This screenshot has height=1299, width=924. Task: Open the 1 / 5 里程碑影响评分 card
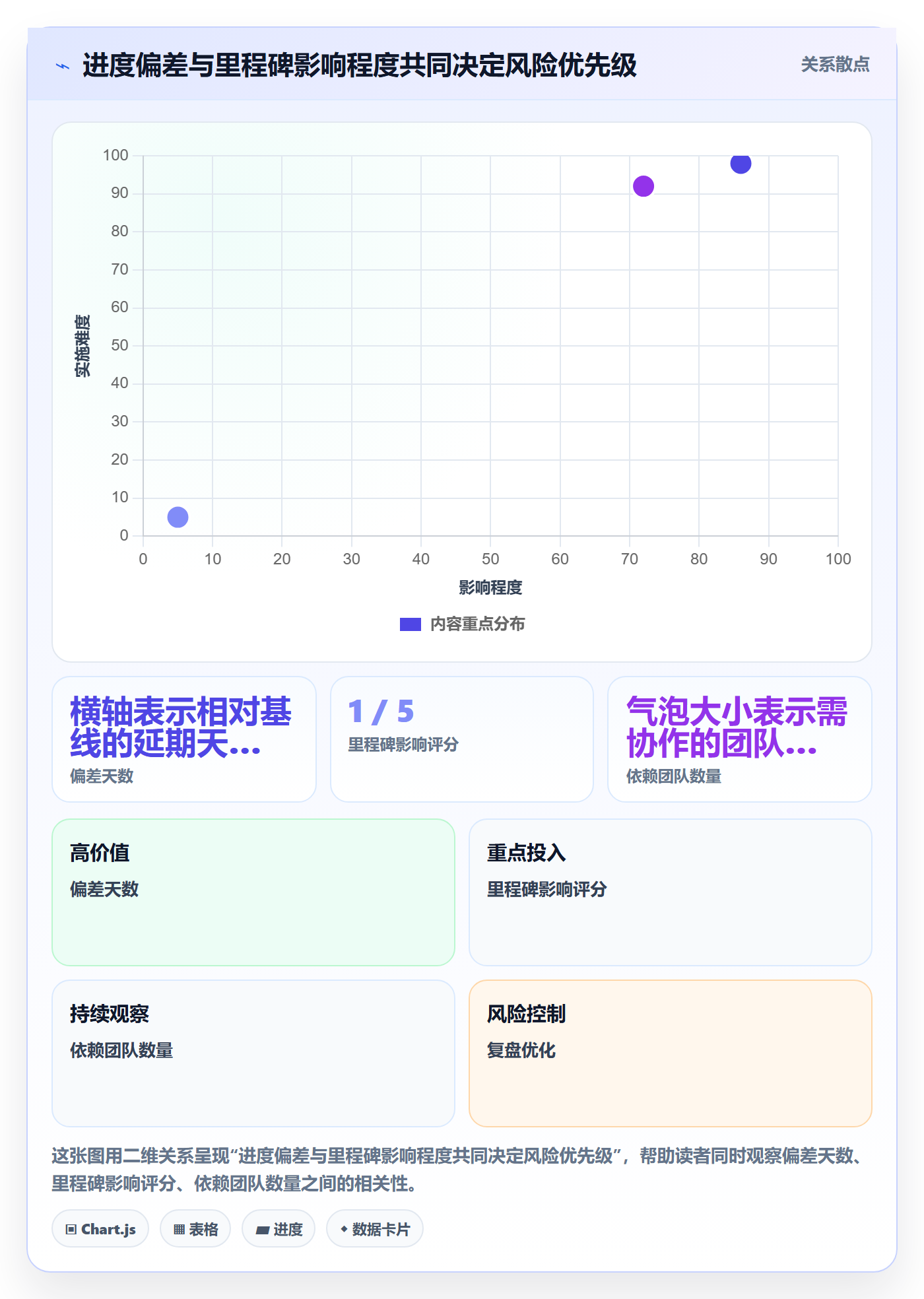click(x=462, y=739)
